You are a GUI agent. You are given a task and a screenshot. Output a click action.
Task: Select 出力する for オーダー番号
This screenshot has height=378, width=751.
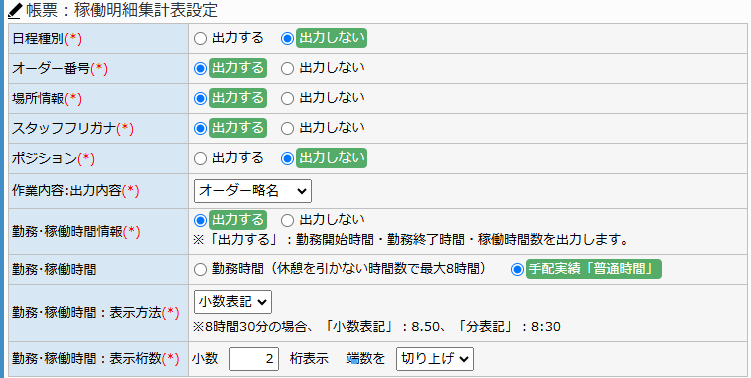[x=200, y=69]
